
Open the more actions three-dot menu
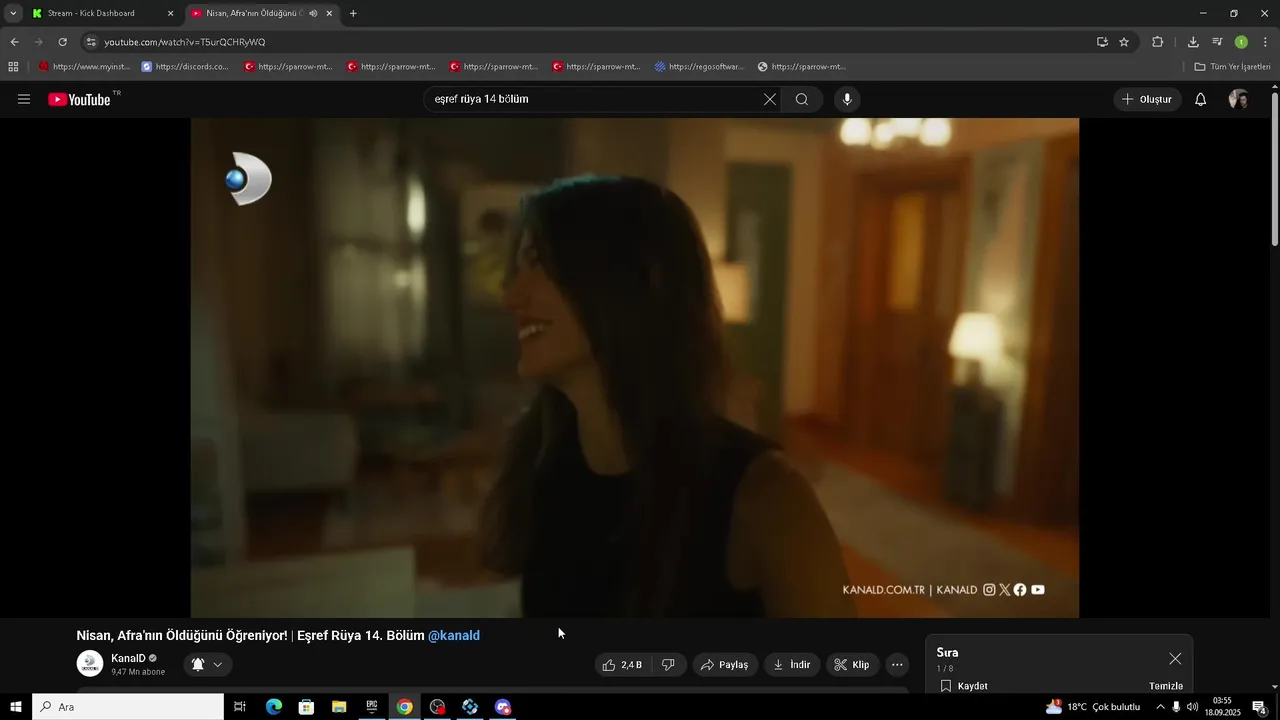[897, 665]
